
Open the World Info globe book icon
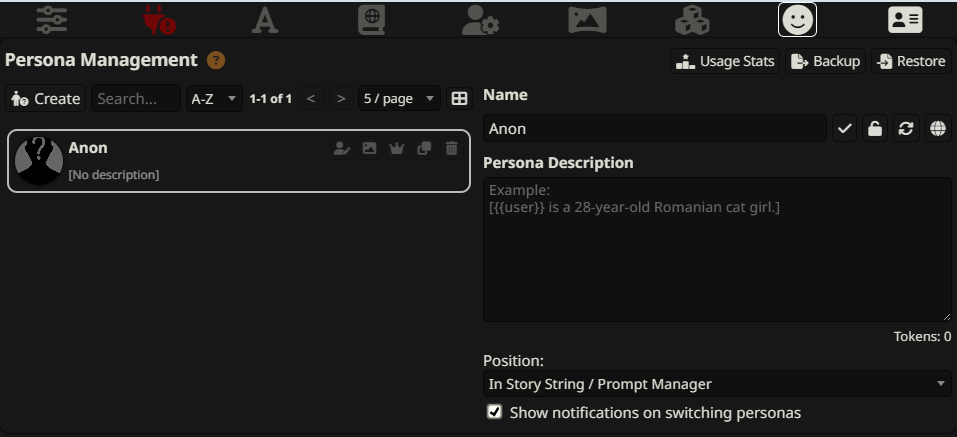click(x=371, y=20)
